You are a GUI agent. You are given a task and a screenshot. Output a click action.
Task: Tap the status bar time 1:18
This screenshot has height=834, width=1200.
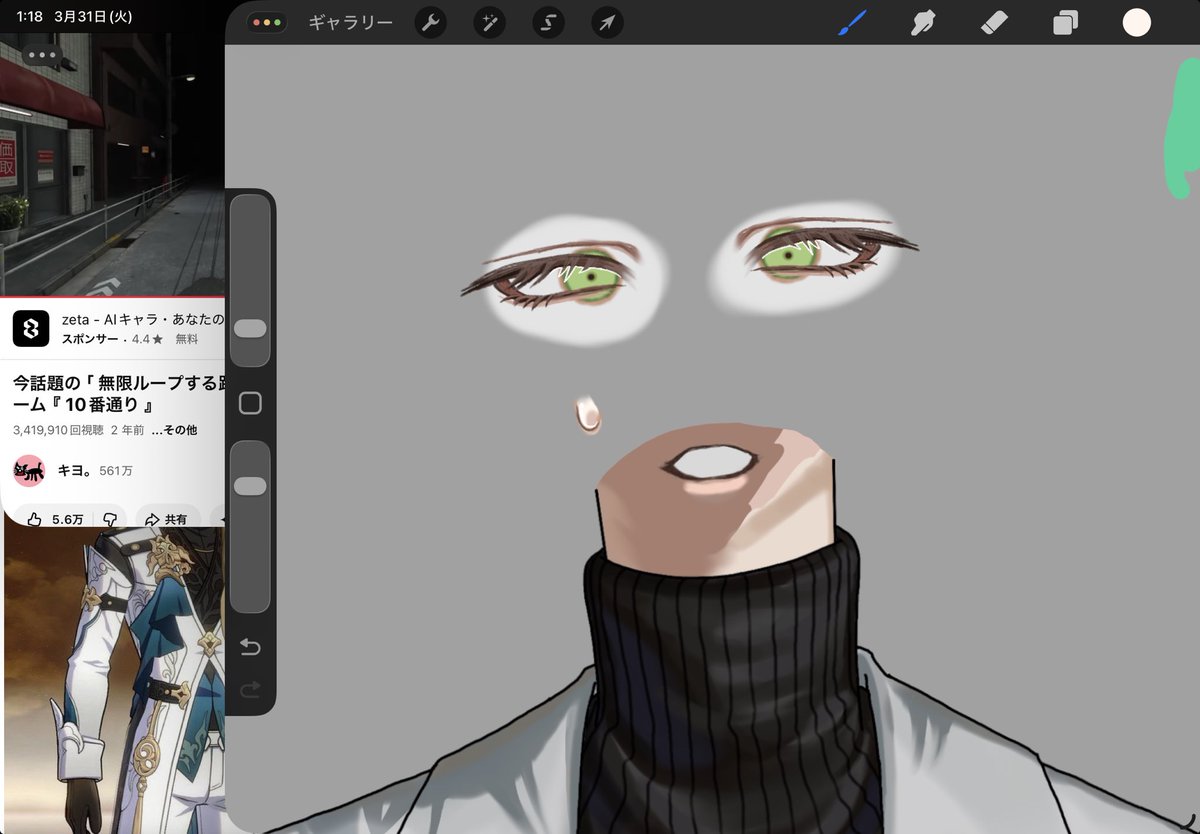tap(29, 17)
